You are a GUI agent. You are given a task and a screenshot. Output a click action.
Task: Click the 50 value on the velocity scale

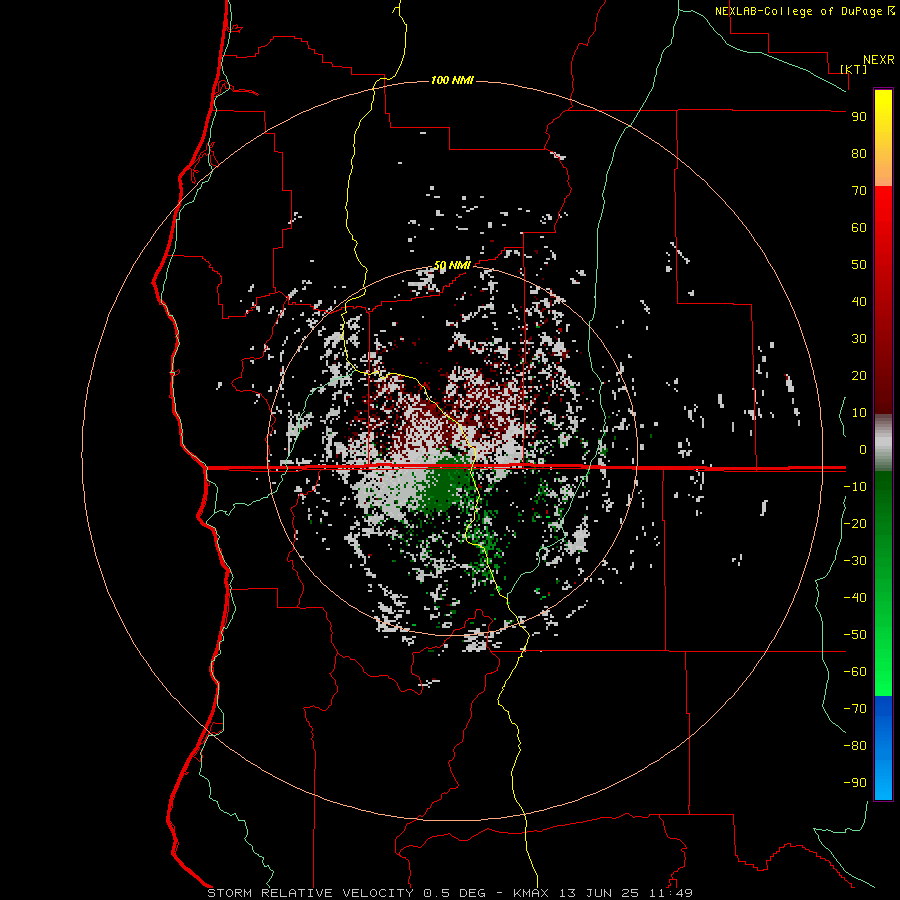[859, 265]
